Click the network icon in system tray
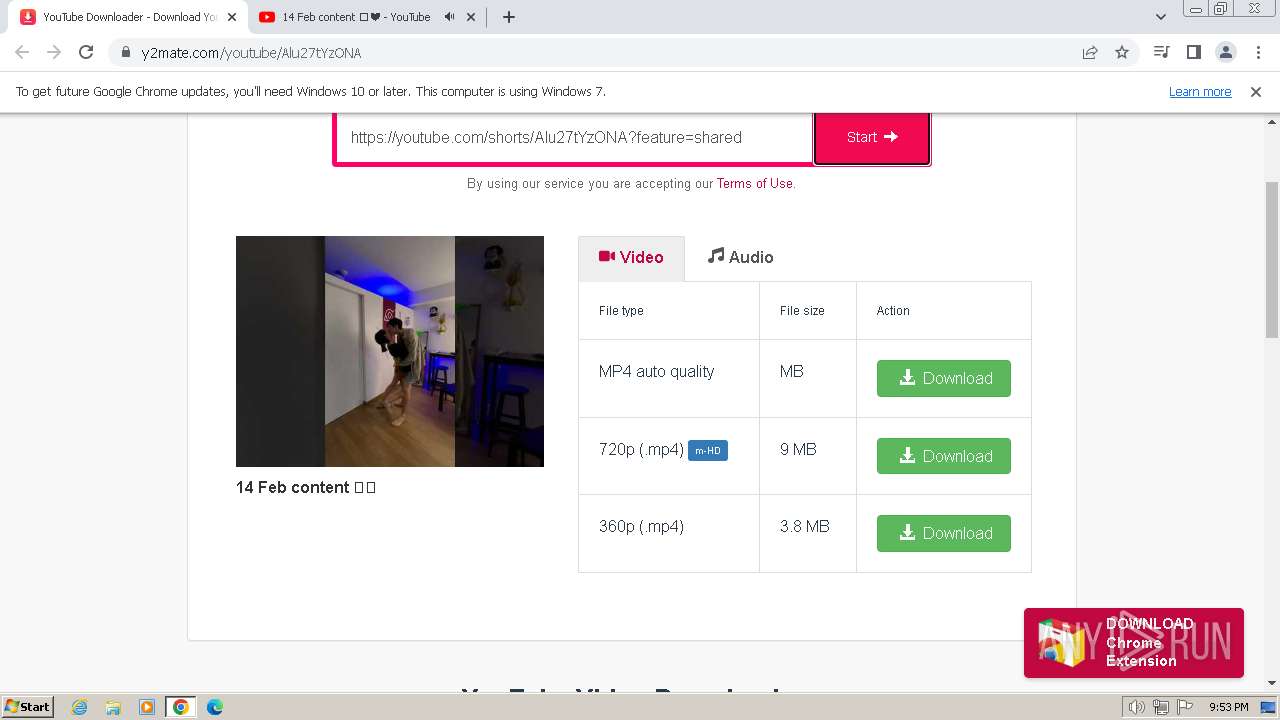The height and width of the screenshot is (720, 1280). (x=1160, y=707)
